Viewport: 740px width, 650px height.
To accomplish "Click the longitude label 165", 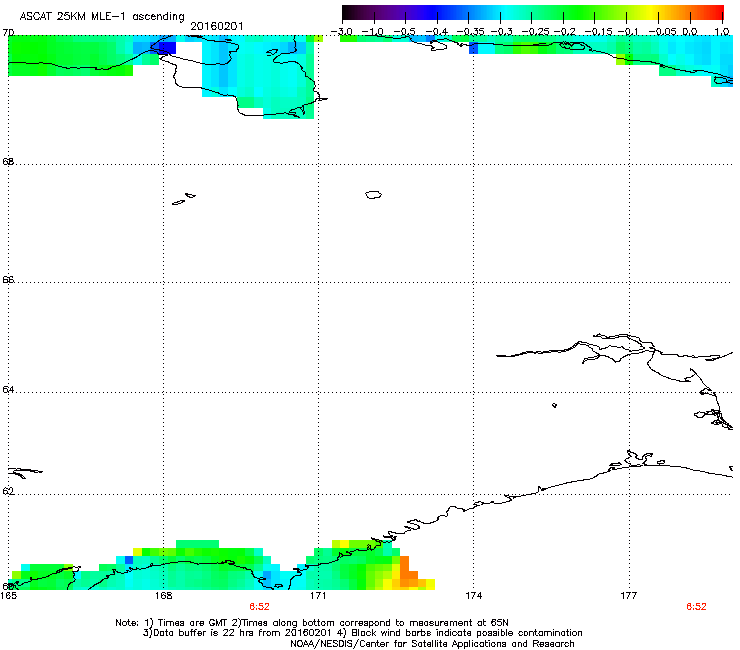I will (8, 596).
